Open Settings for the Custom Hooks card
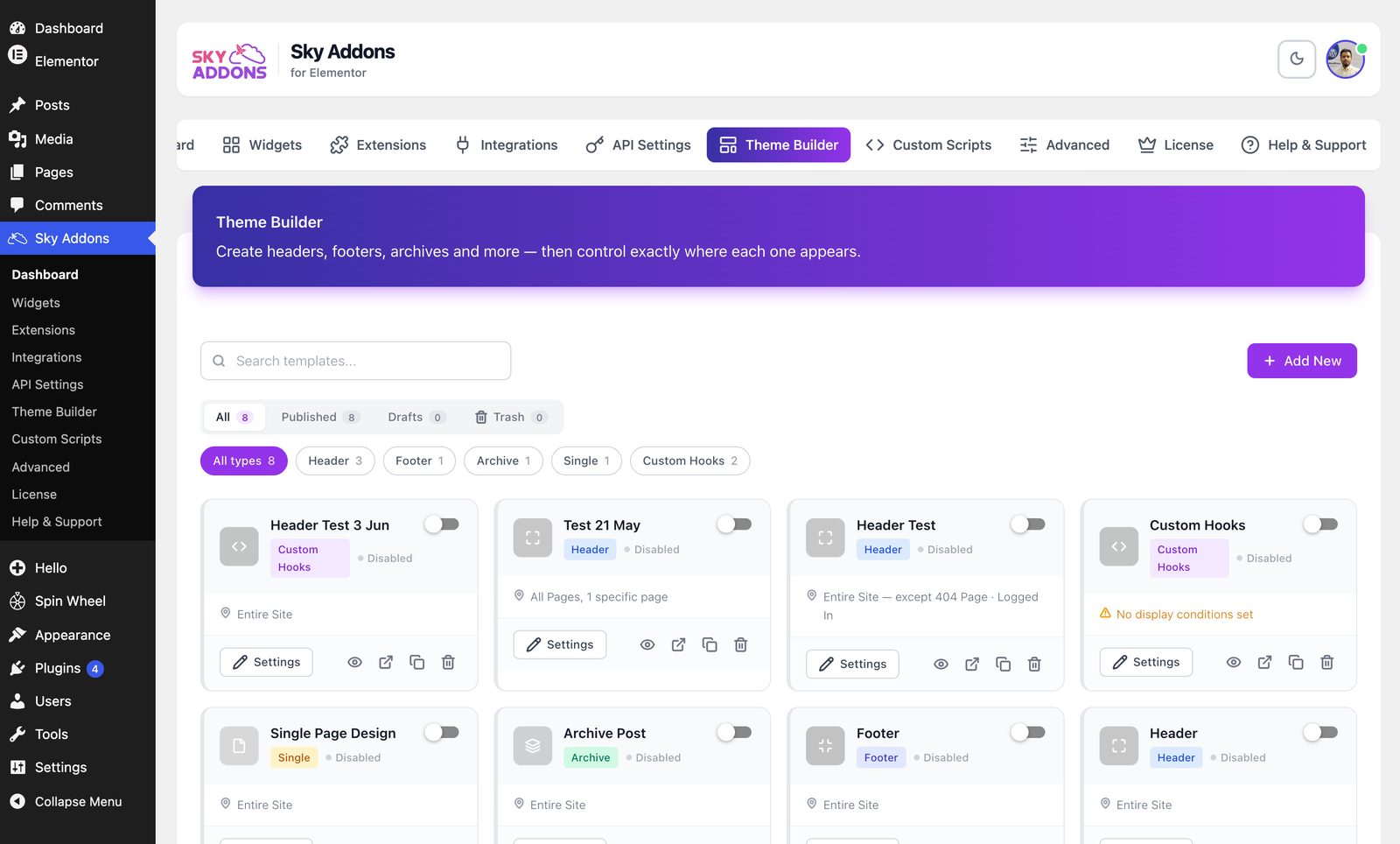The image size is (1400, 844). coord(1146,663)
